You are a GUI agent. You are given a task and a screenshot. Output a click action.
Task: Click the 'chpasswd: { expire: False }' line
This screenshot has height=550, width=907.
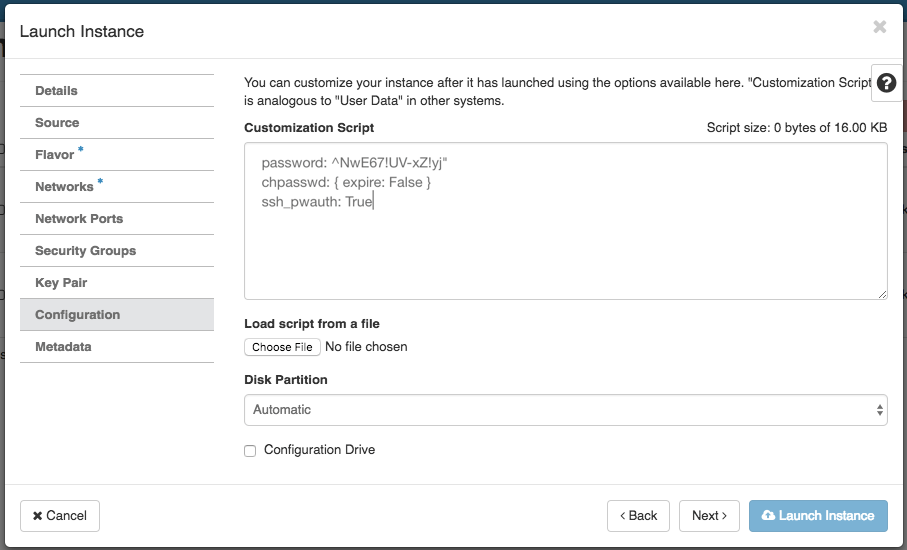346,182
